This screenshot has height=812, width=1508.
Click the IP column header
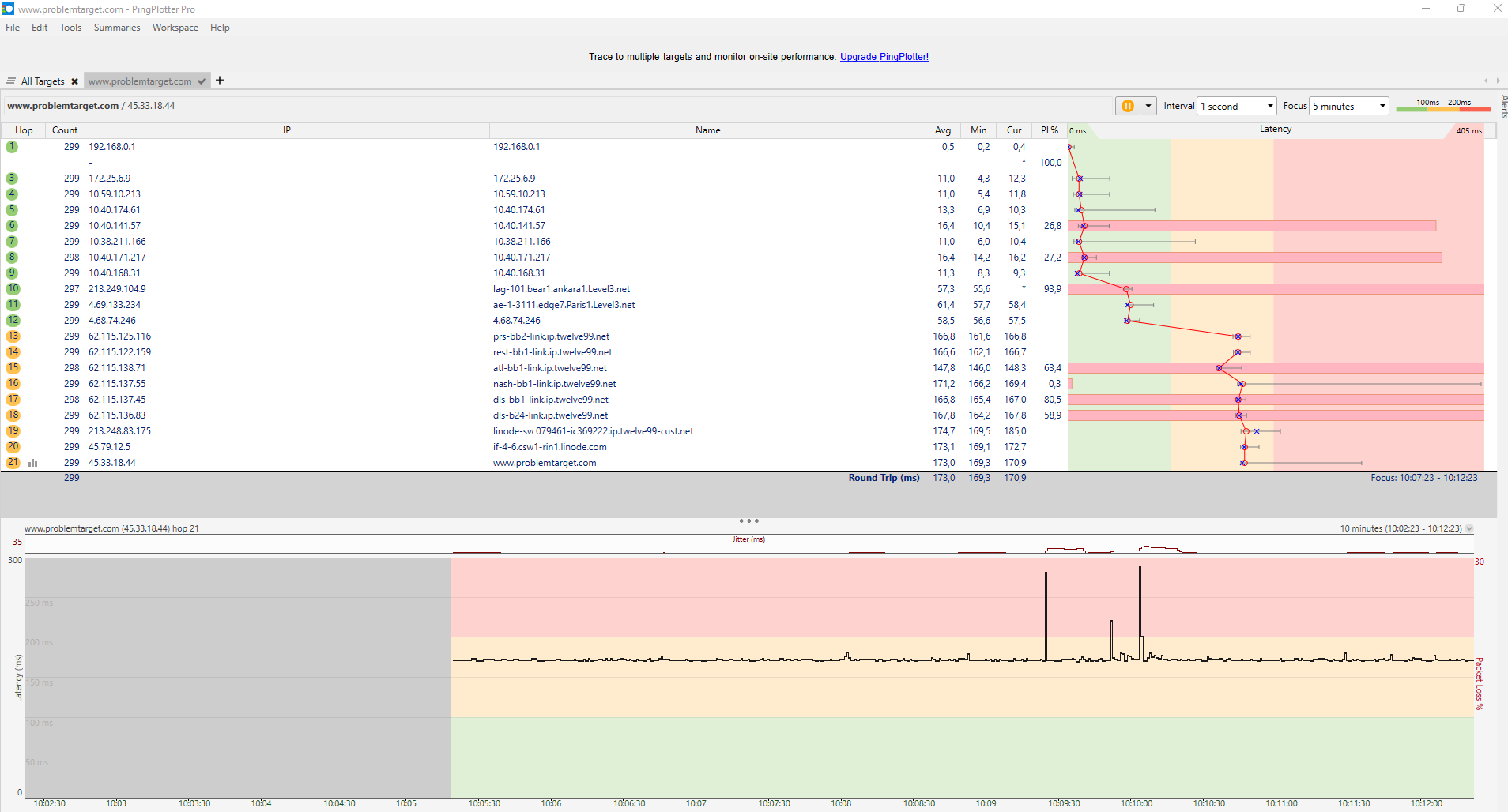click(x=287, y=130)
